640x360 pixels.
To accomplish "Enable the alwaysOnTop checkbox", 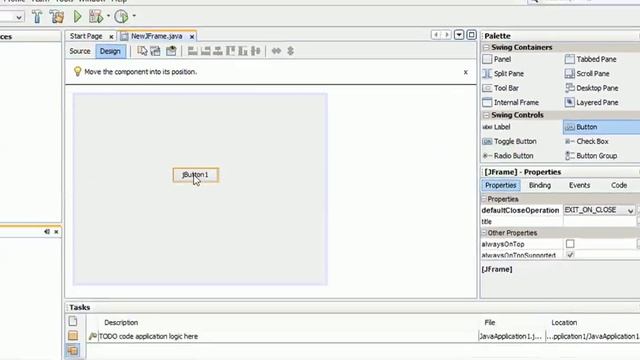I will point(570,244).
